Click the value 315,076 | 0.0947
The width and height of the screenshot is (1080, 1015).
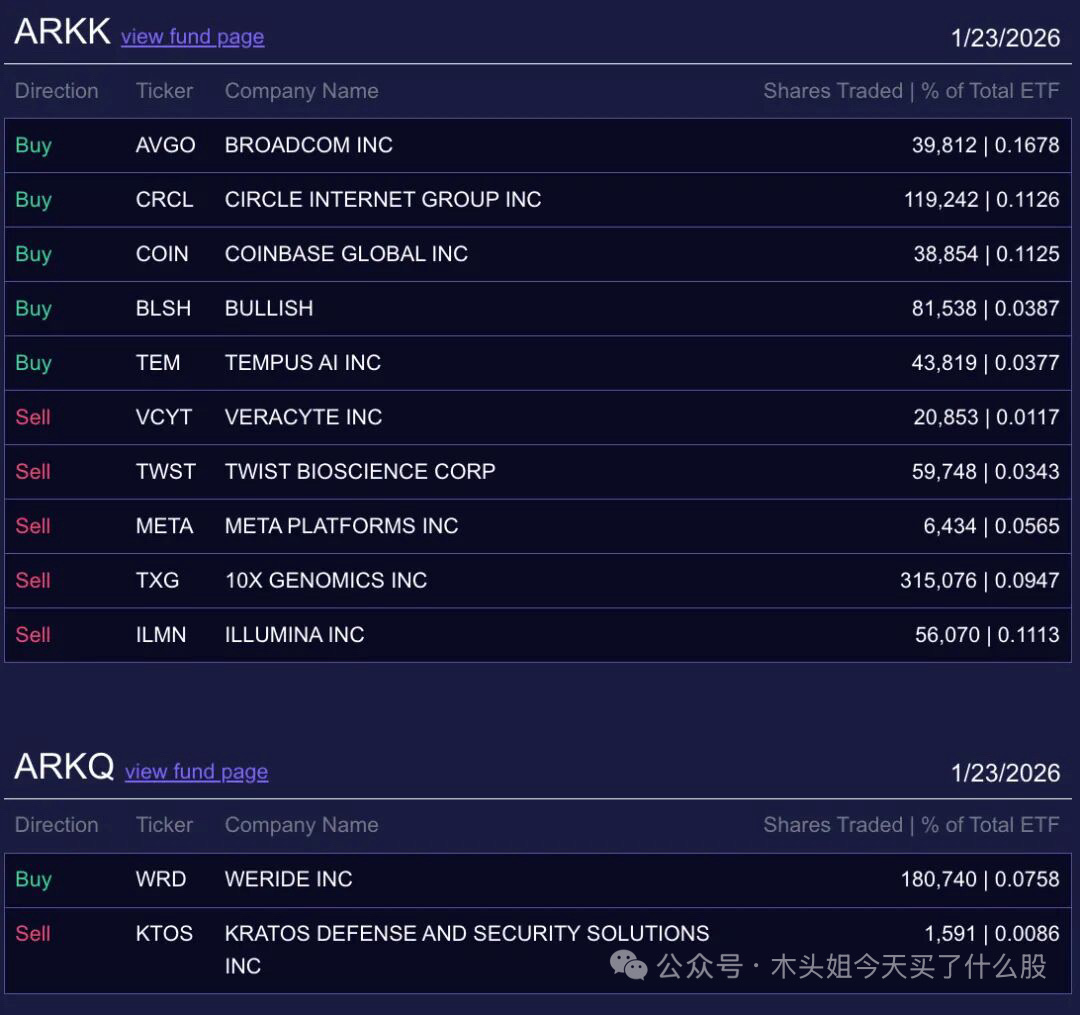(980, 580)
